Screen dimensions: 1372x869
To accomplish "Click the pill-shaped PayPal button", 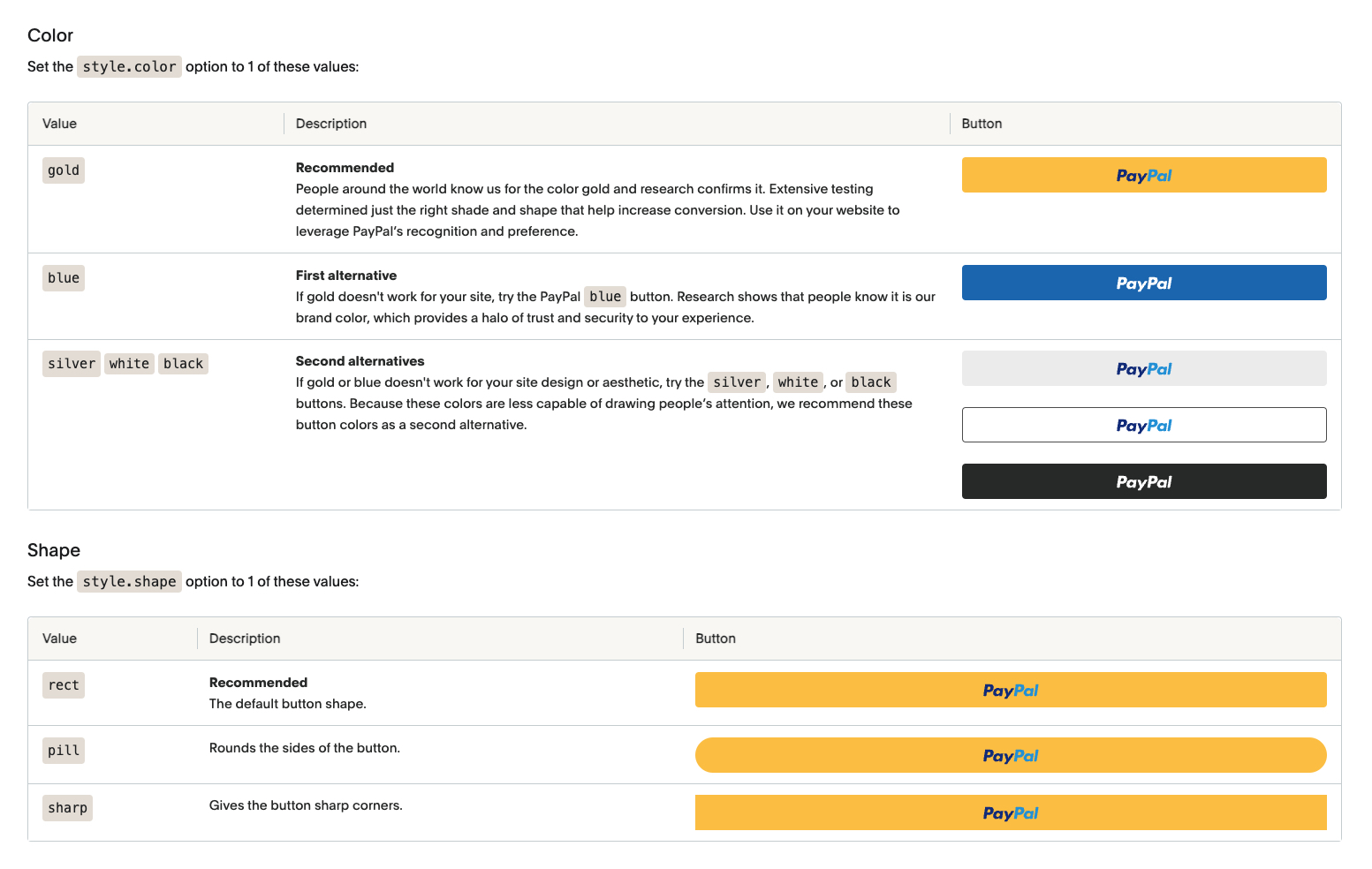I will point(1011,755).
